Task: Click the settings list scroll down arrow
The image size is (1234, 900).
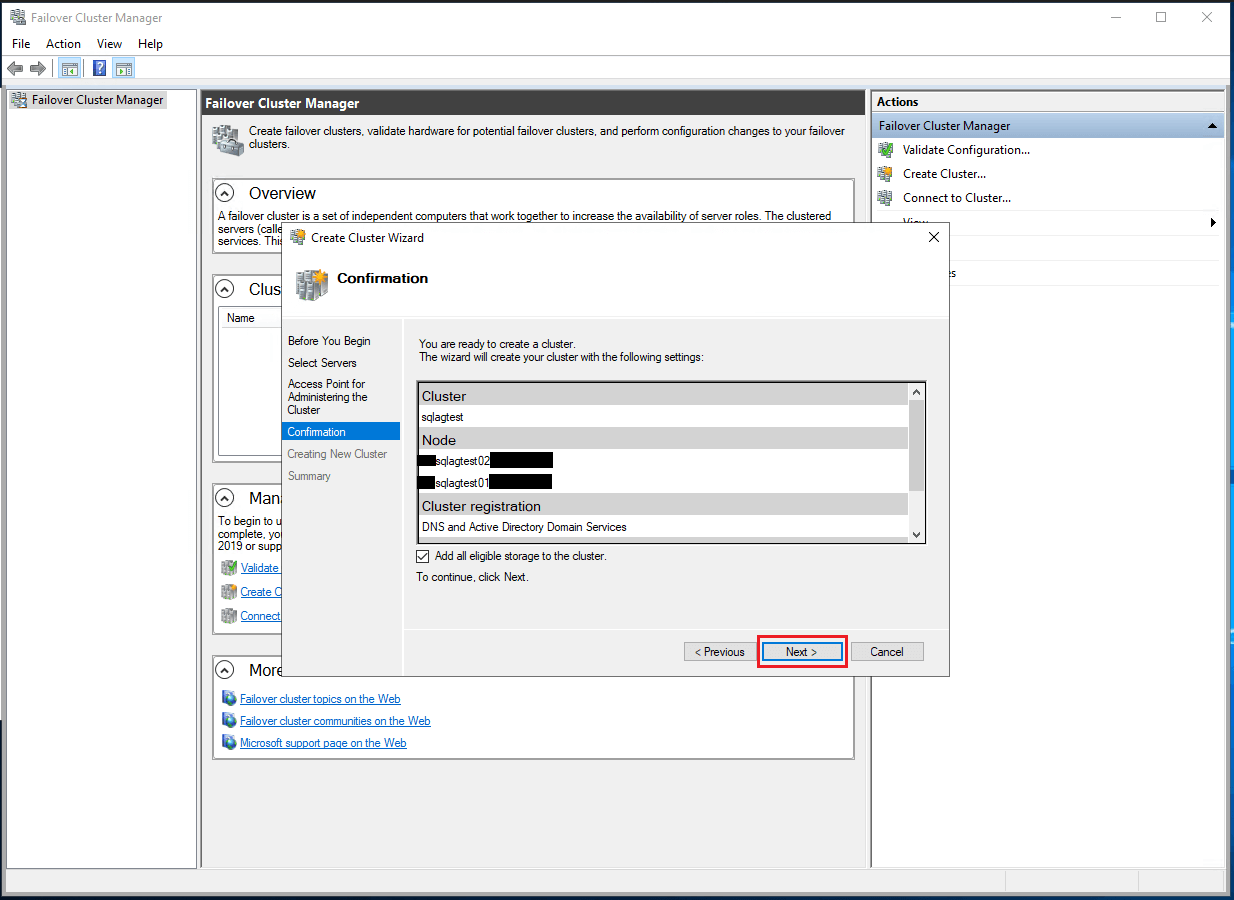Action: 916,534
